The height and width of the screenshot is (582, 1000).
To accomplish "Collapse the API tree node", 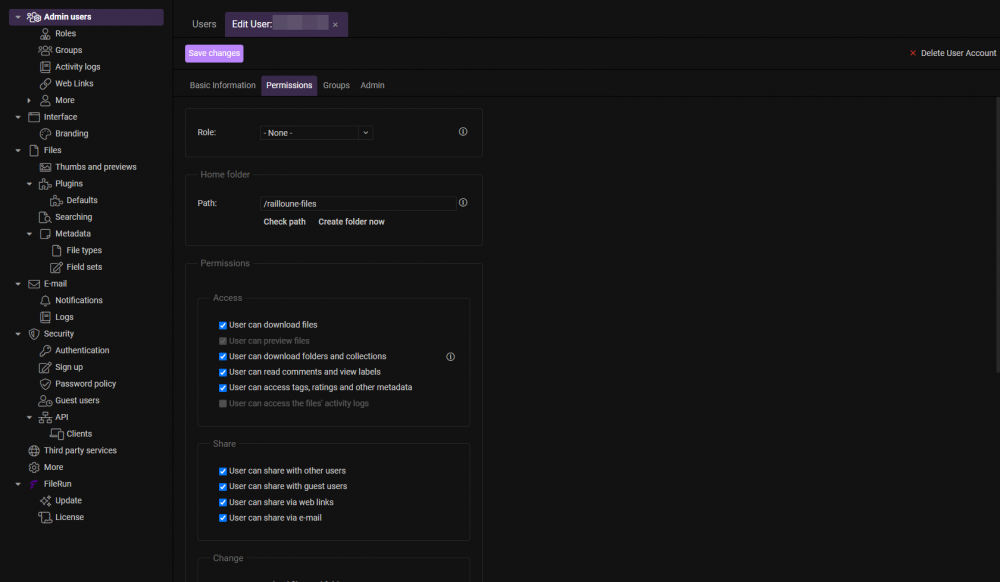I will pyautogui.click(x=29, y=418).
